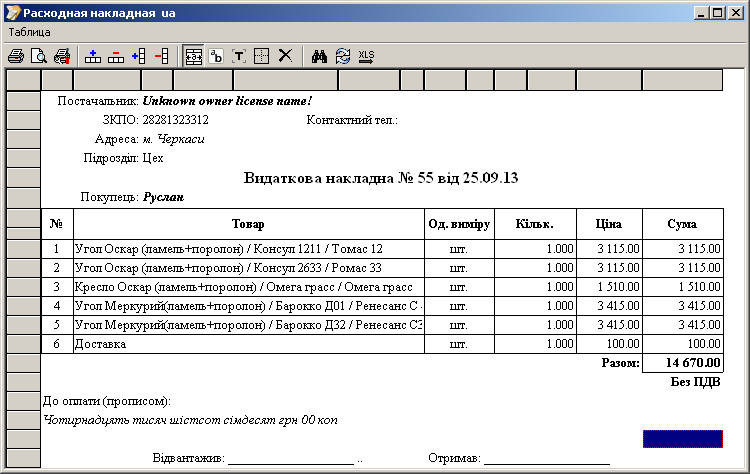Viewport: 750px width, 474px height.
Task: Minimize the Расходная накладная window
Action: (701, 13)
